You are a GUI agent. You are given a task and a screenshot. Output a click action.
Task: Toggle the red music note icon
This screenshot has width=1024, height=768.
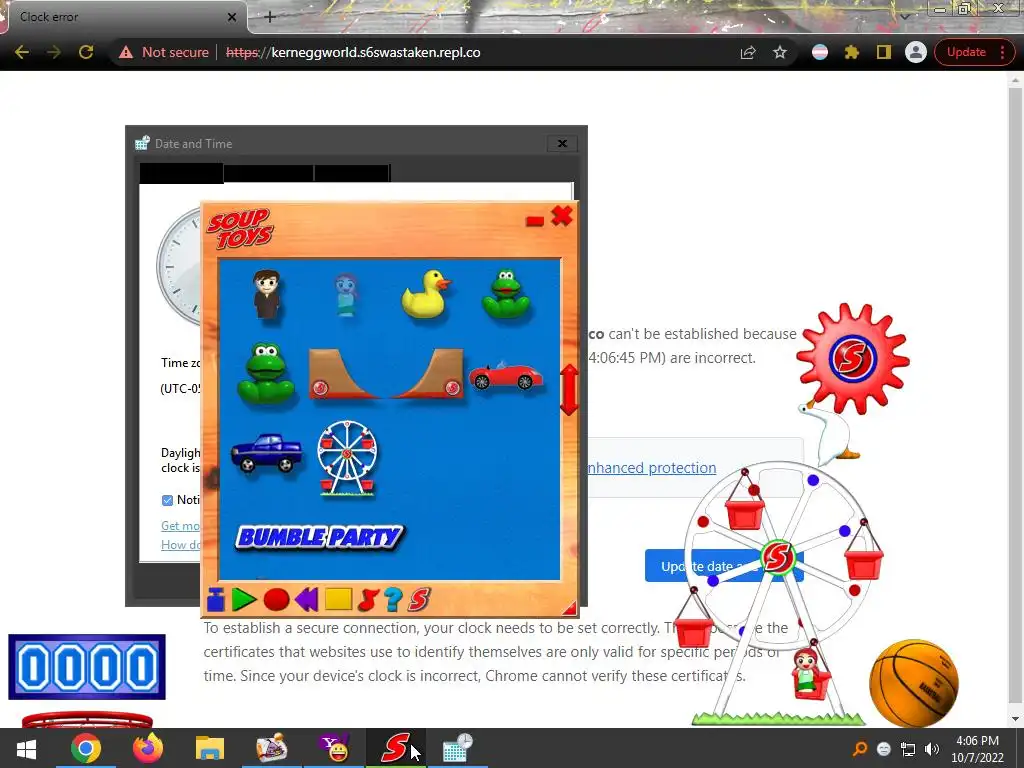click(x=368, y=599)
